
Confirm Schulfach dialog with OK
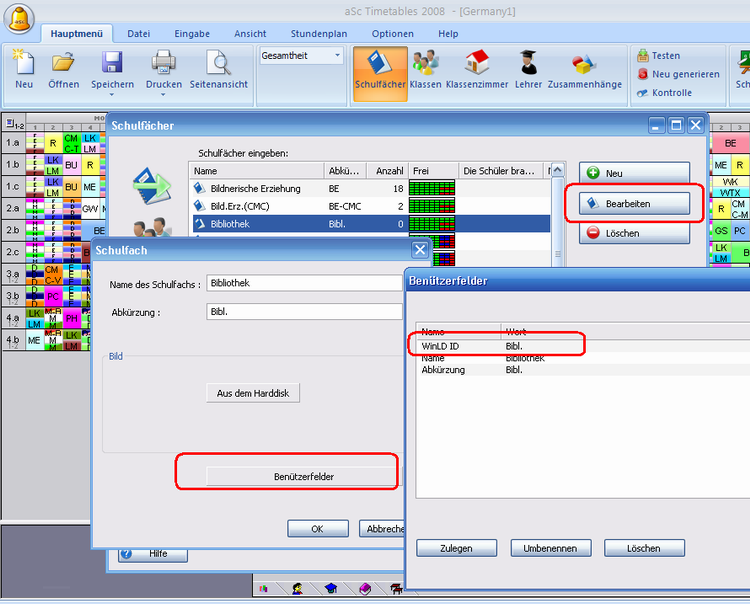(318, 529)
